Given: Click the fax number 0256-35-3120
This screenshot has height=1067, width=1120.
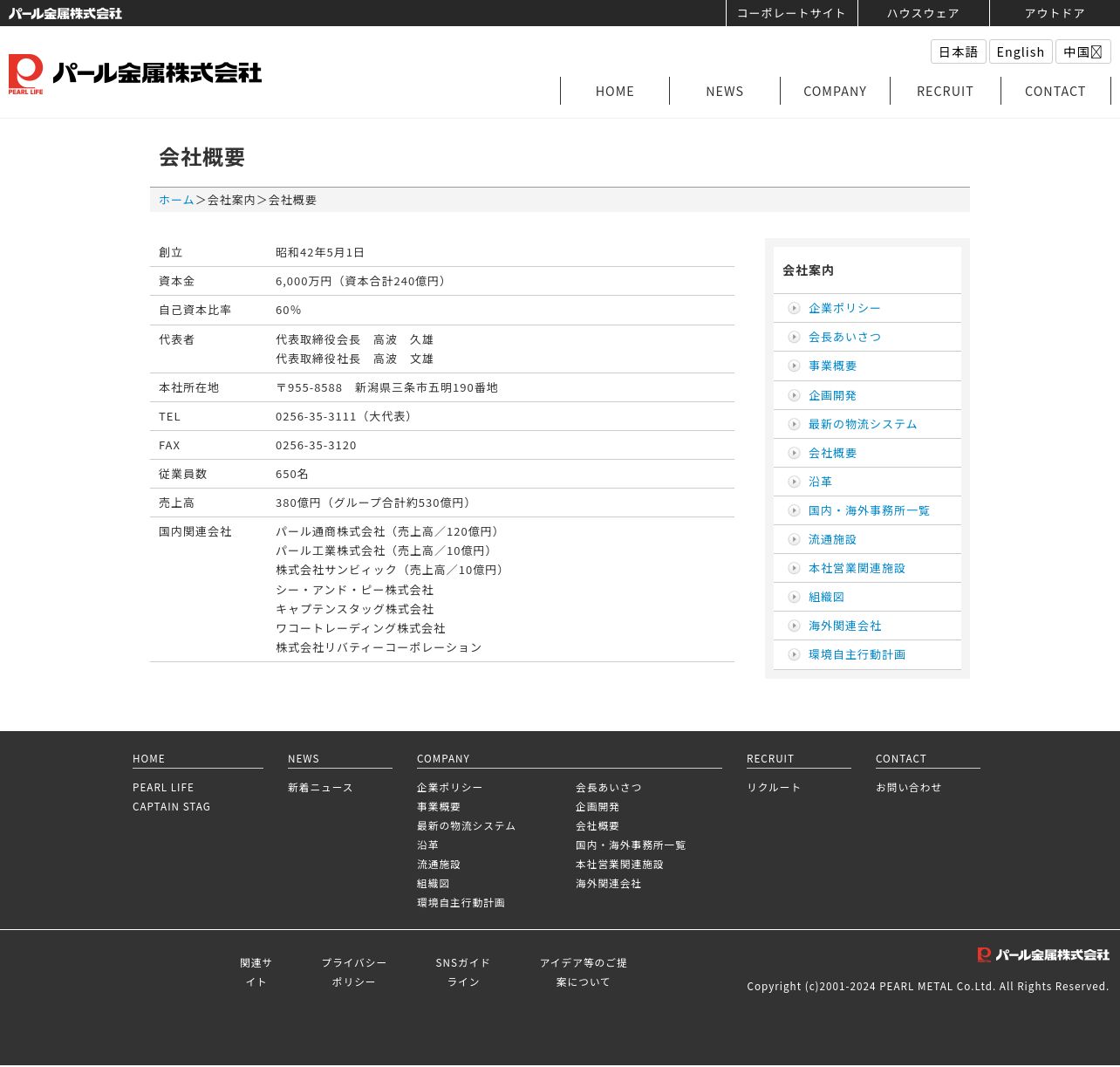Looking at the screenshot, I should [x=316, y=445].
